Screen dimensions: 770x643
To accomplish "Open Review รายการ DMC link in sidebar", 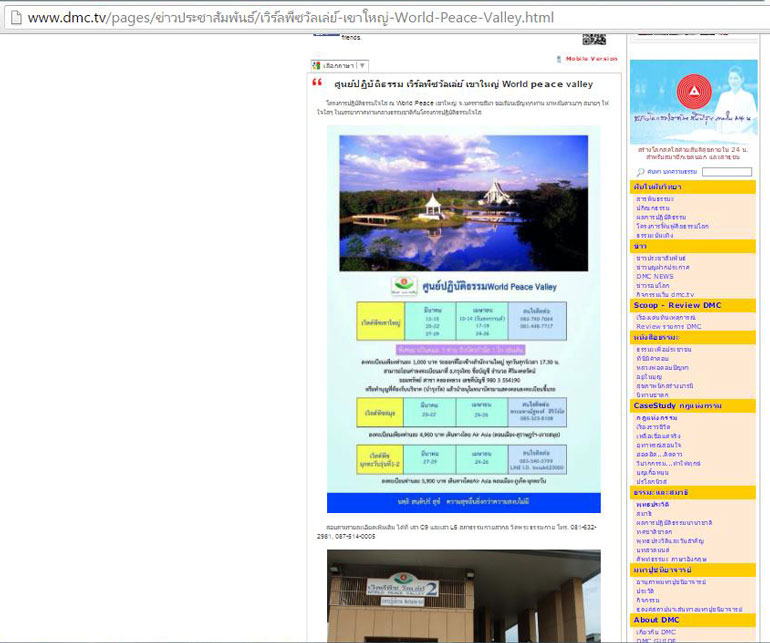I will coord(668,326).
